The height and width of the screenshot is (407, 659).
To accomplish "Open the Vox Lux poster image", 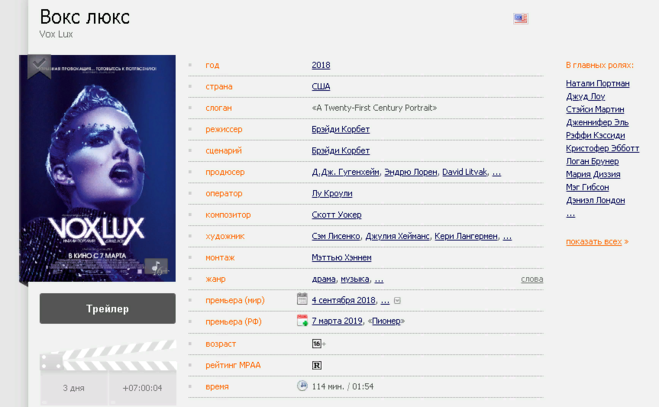I will pyautogui.click(x=98, y=168).
